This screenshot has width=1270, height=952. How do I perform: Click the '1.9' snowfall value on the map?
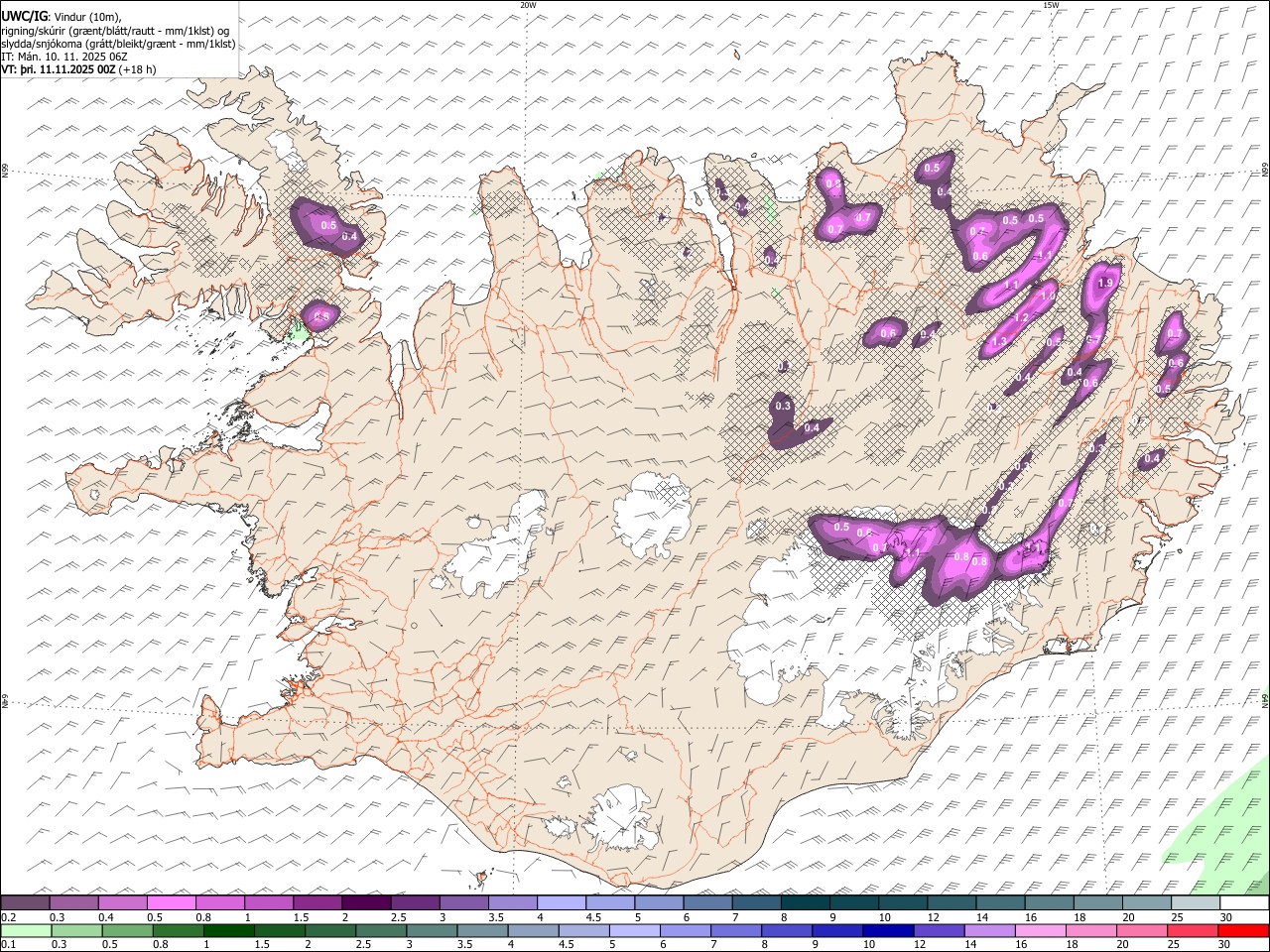[x=1107, y=283]
